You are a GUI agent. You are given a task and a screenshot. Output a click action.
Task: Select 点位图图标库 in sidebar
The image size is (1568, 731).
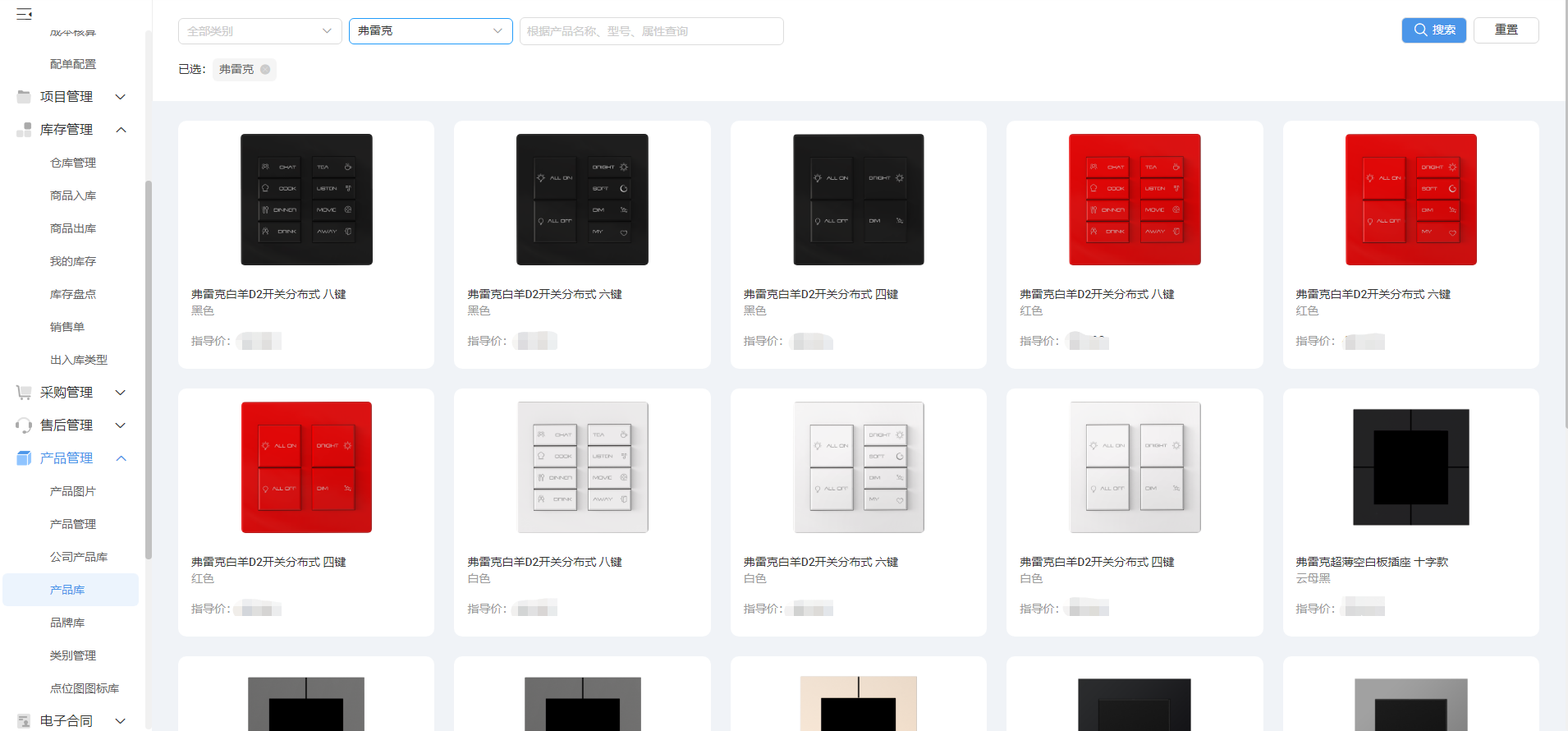click(85, 688)
